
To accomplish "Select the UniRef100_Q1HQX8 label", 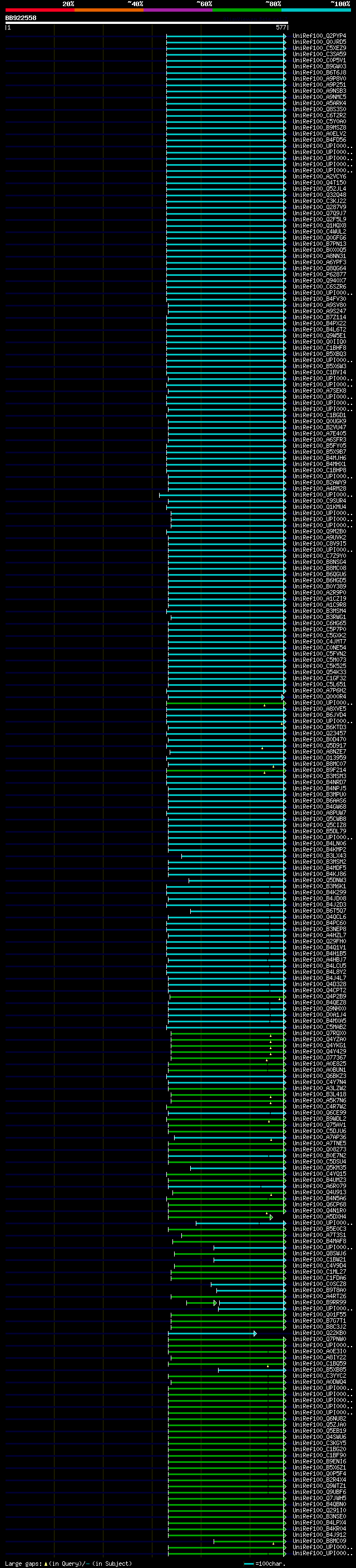I will [x=319, y=225].
